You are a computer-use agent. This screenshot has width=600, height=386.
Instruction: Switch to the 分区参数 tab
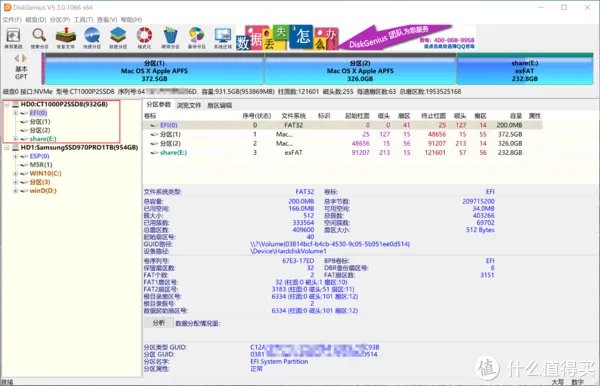coord(159,105)
